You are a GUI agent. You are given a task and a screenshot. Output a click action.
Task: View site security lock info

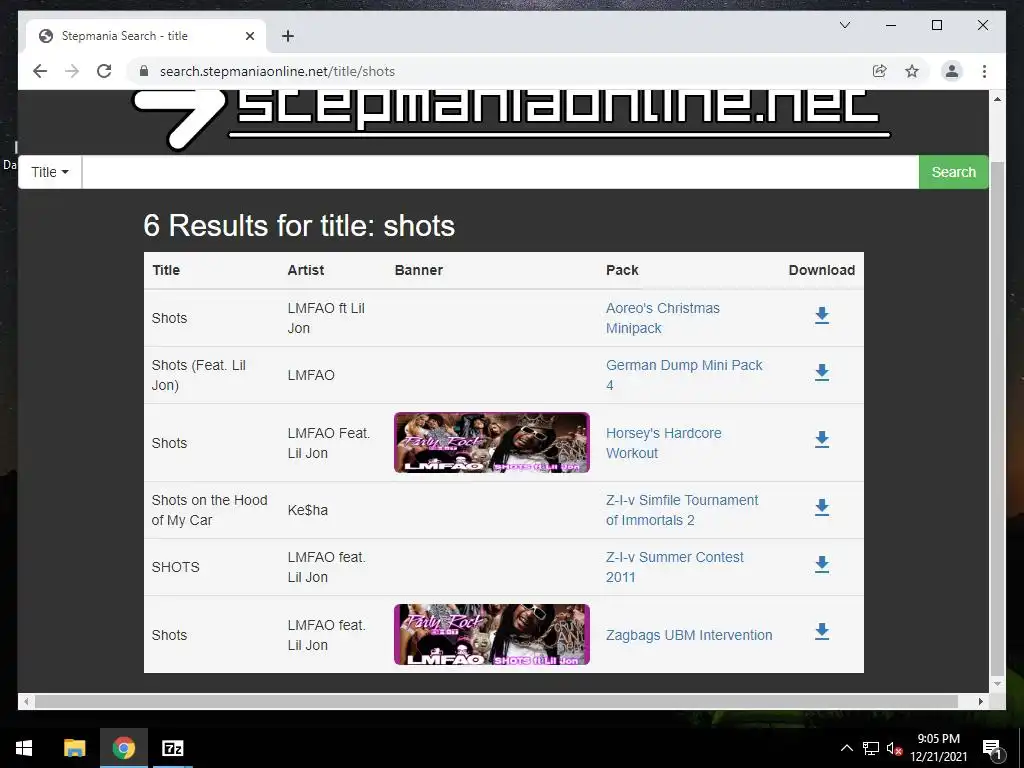pos(144,71)
